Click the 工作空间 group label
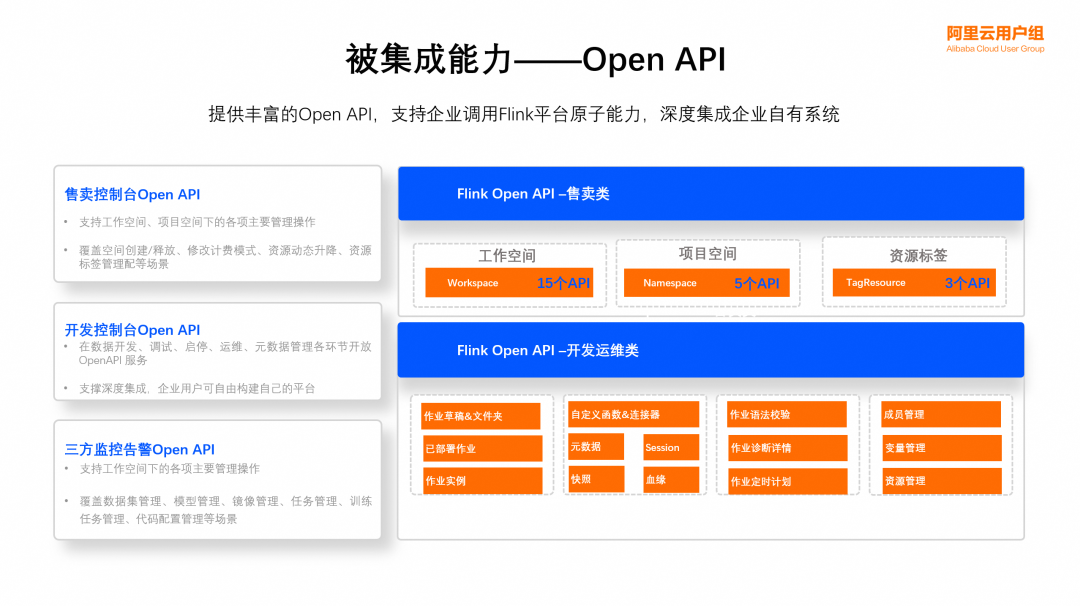This screenshot has width=1080, height=606. tap(507, 255)
